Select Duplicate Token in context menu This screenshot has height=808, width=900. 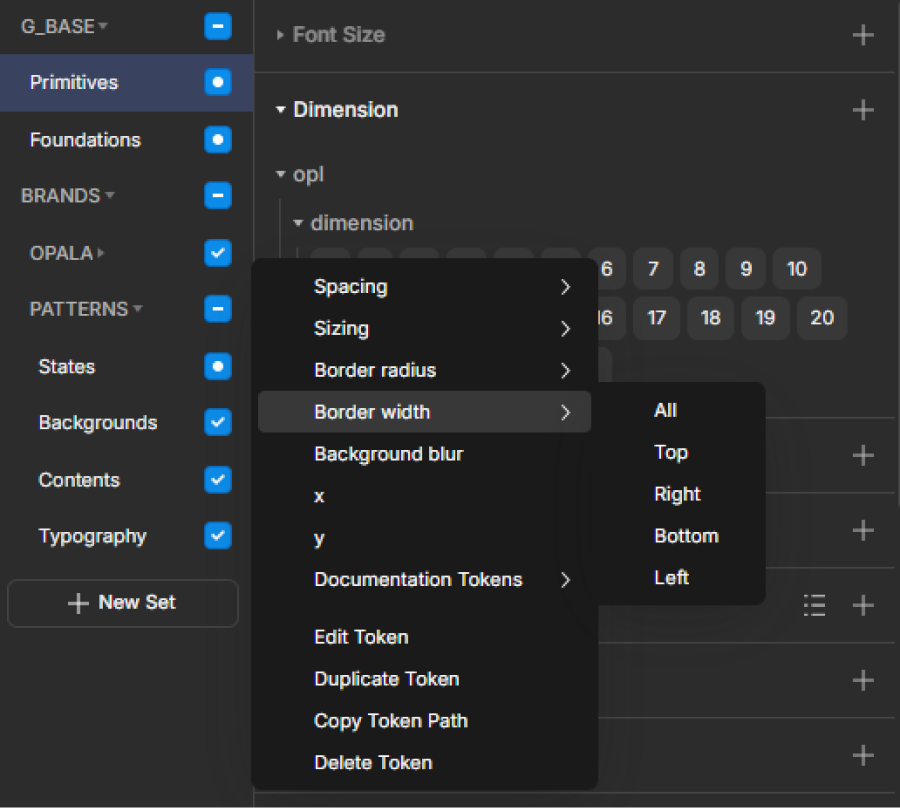387,679
